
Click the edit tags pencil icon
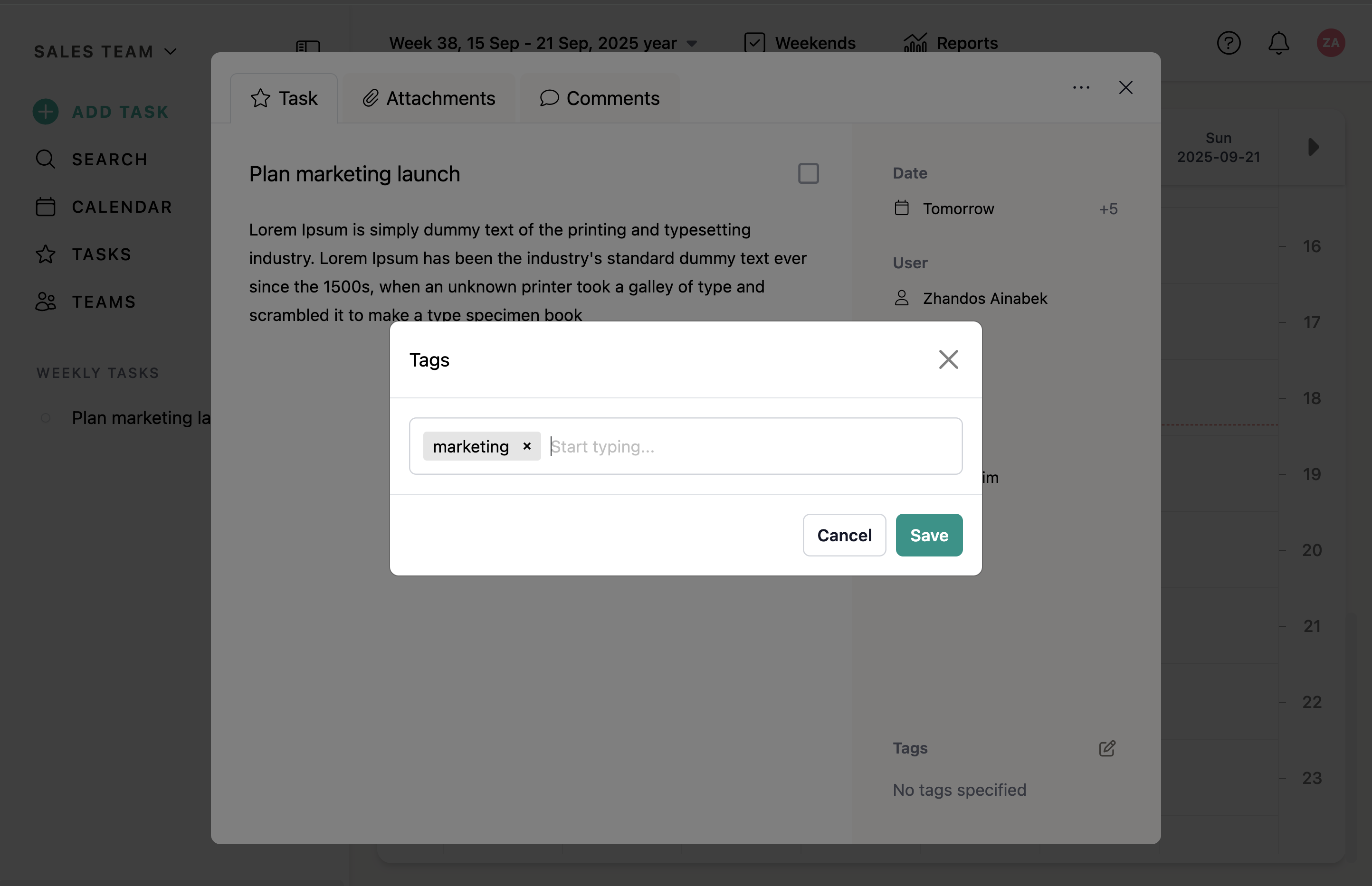(x=1107, y=748)
